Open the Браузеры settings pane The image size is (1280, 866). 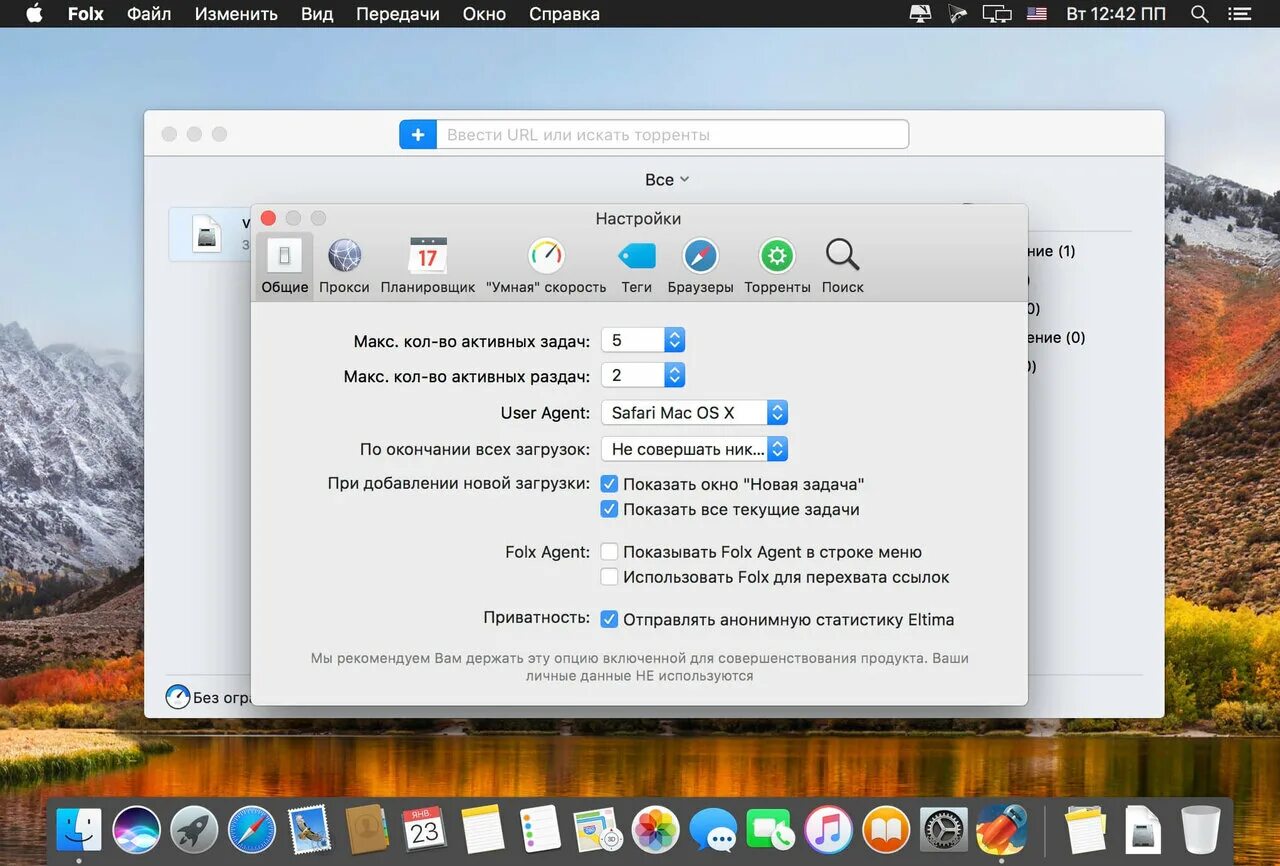[x=700, y=266]
